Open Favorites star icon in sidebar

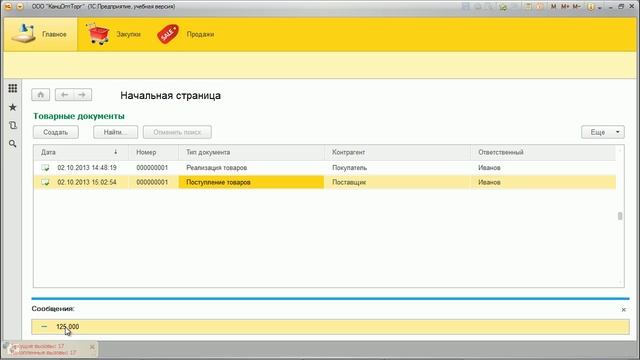tap(13, 107)
